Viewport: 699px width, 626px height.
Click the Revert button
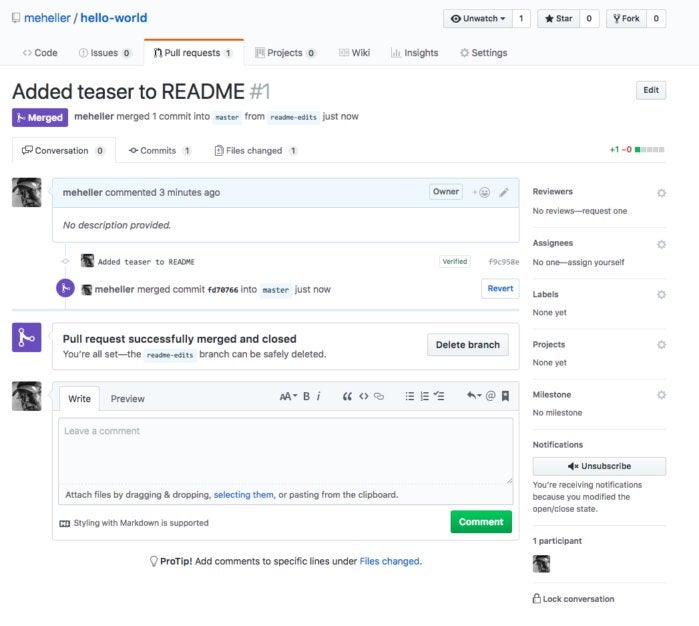pyautogui.click(x=500, y=288)
